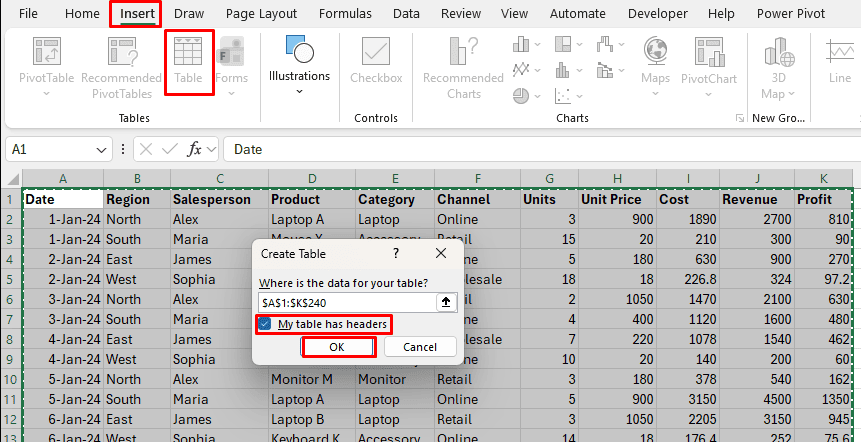This screenshot has width=861, height=442.
Task: Expand the dropdown next to the fx button
Action: point(213,149)
